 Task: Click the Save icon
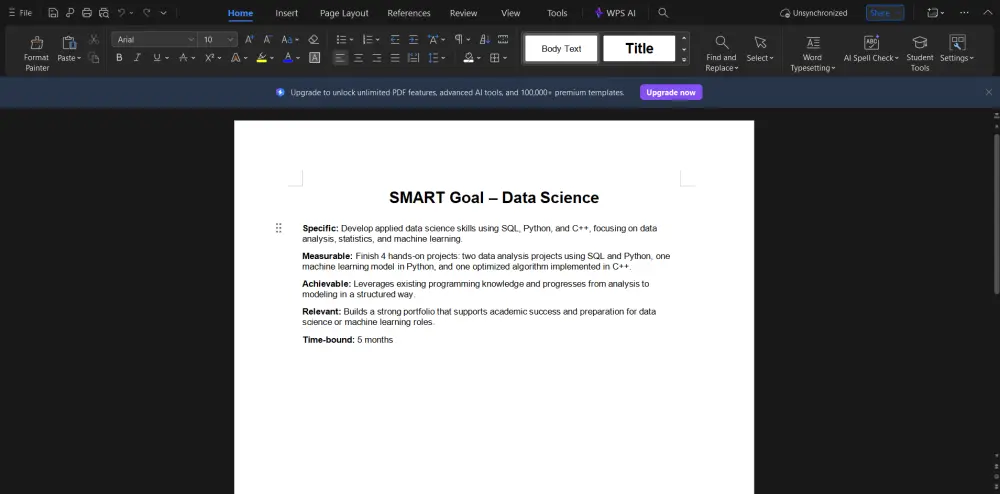coord(54,13)
